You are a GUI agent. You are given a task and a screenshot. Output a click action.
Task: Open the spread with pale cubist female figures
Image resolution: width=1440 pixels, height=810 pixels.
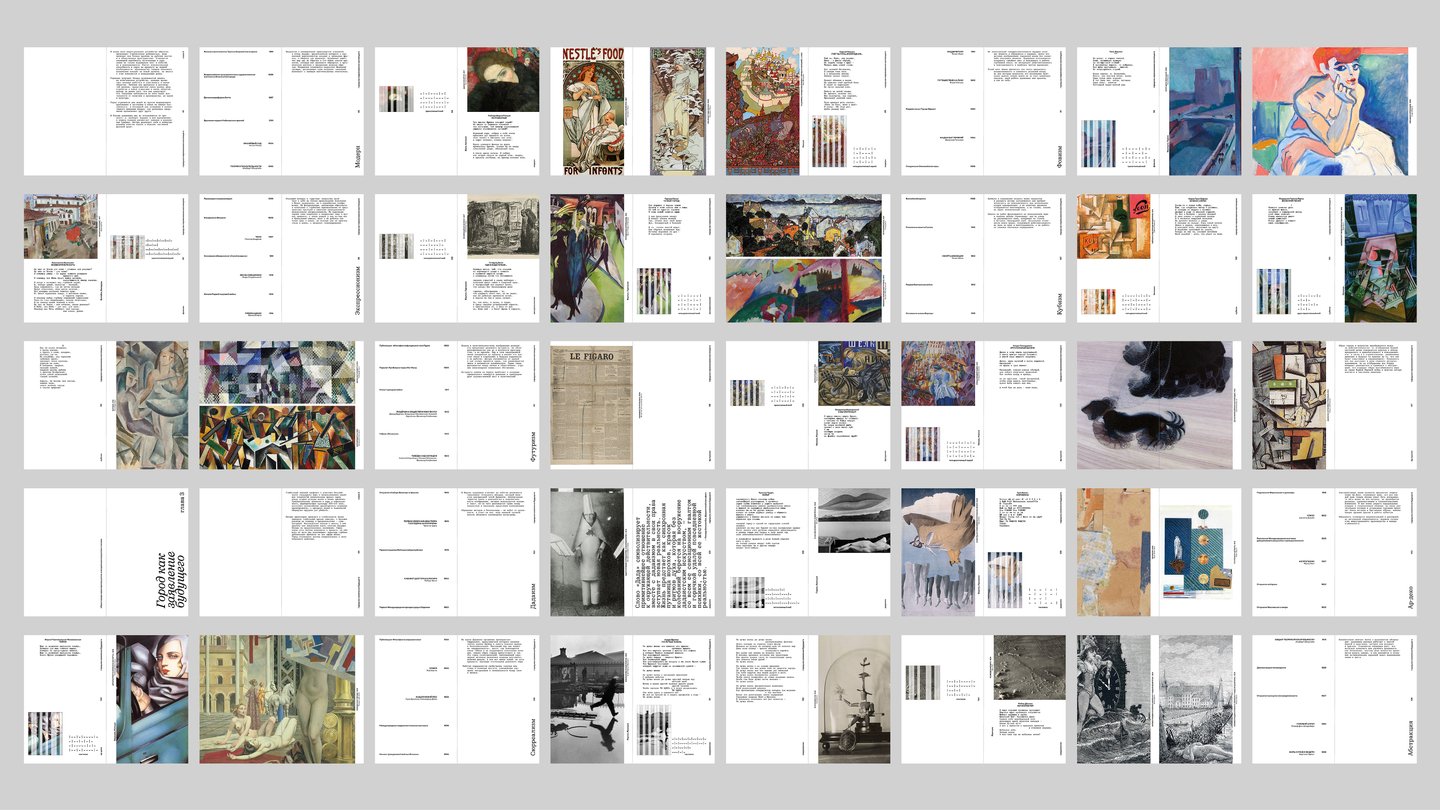[x=106, y=405]
